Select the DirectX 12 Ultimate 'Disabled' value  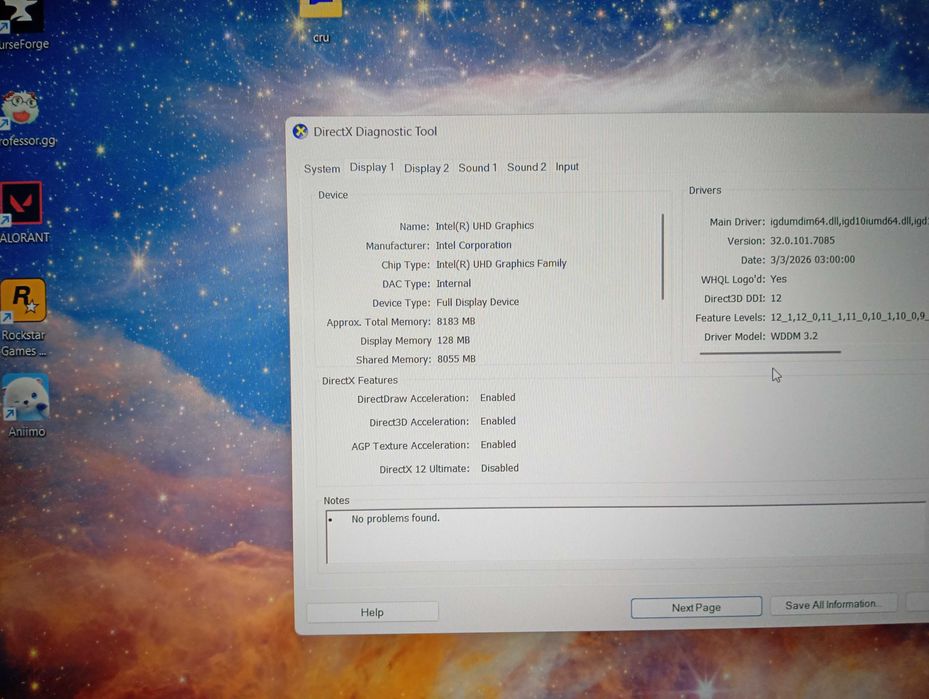point(499,468)
